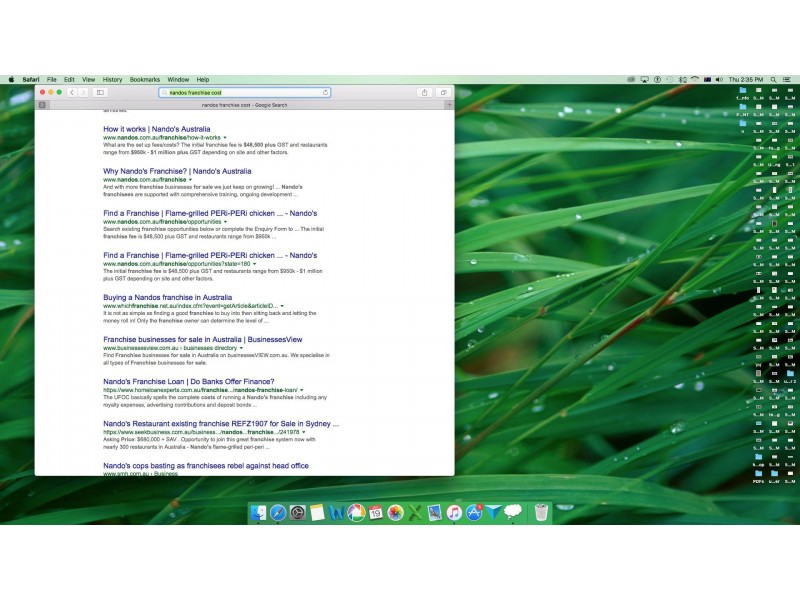
Task: Open the History menu
Action: [x=112, y=79]
